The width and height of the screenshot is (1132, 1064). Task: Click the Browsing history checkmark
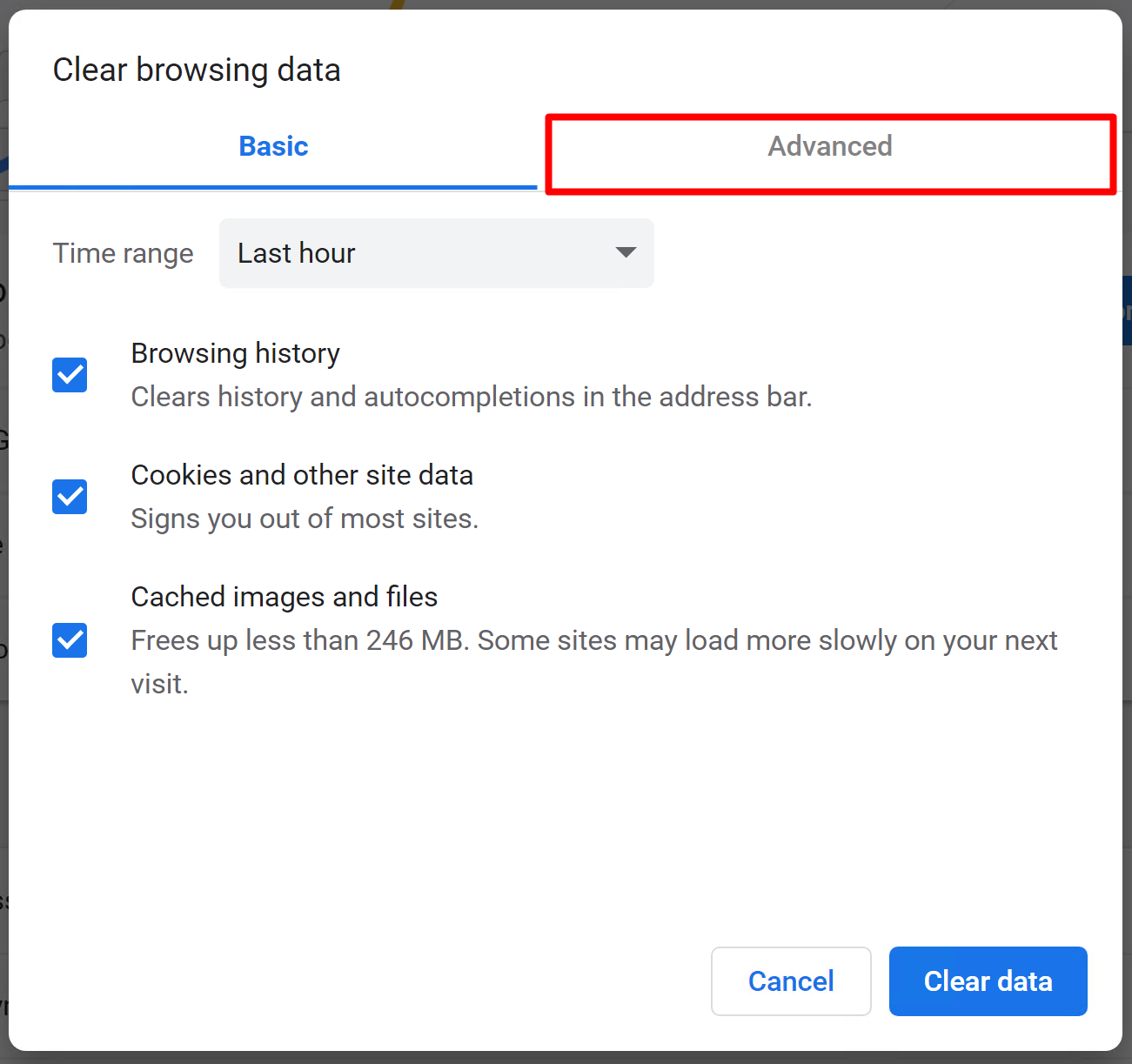69,375
